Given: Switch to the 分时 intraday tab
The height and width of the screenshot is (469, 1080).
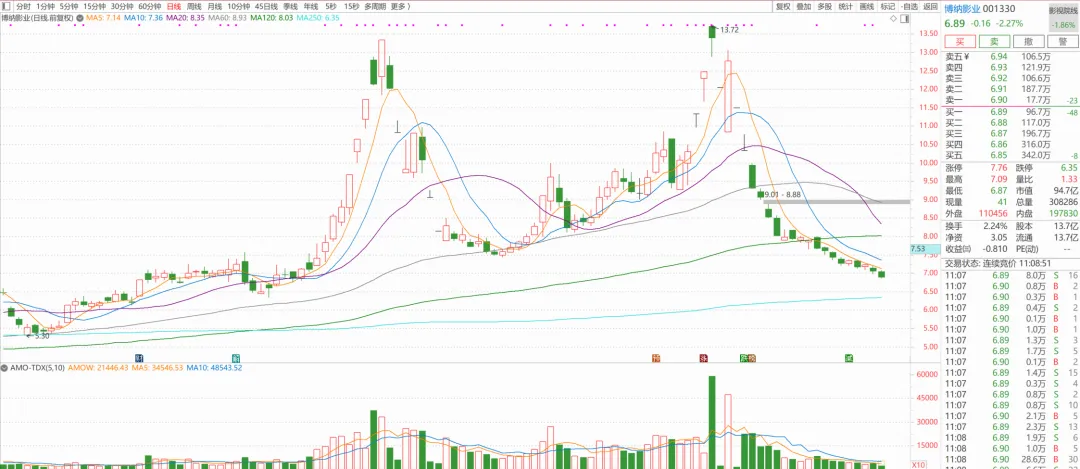Looking at the screenshot, I should (23, 6).
